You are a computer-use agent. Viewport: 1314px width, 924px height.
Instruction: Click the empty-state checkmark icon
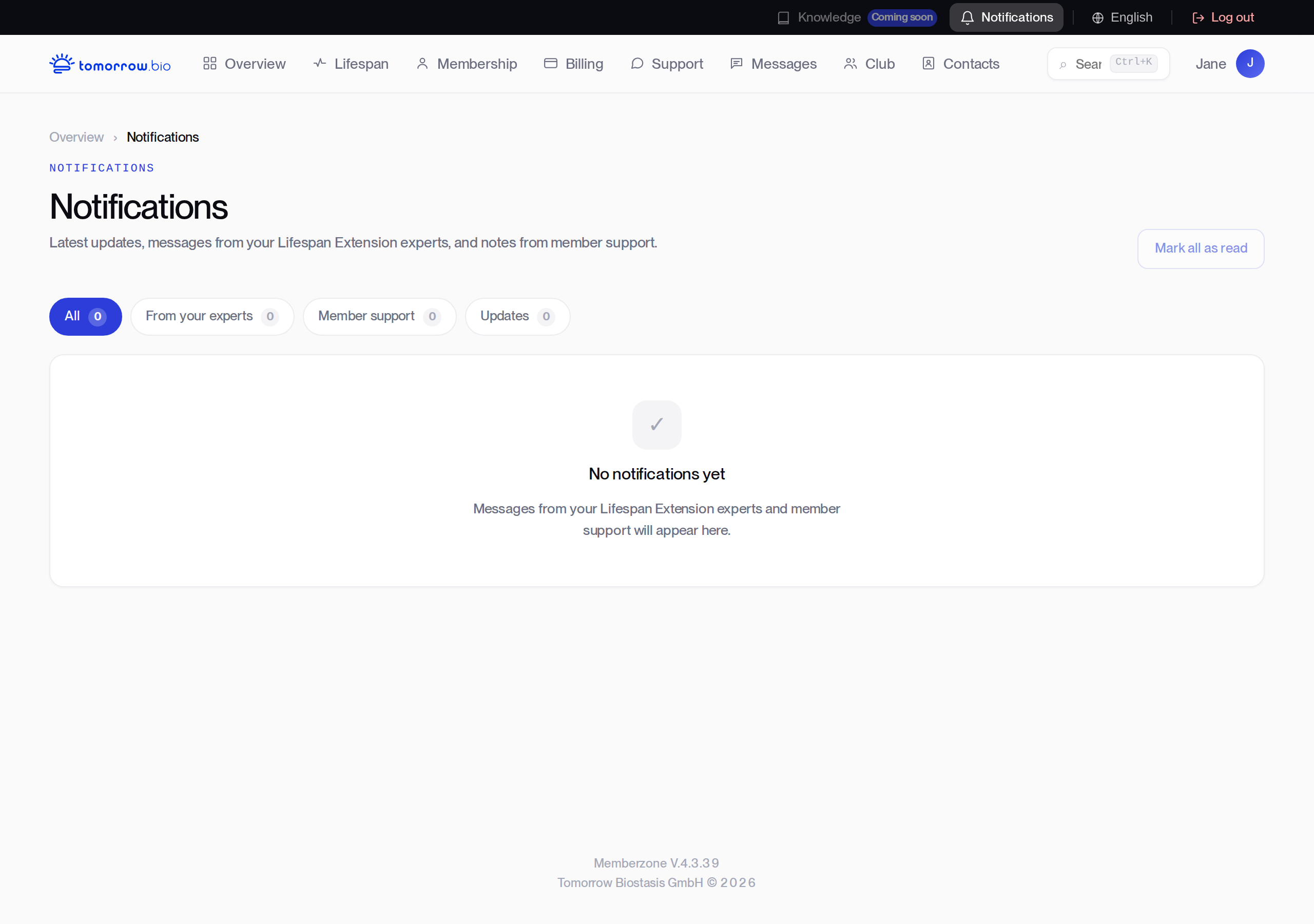point(656,425)
